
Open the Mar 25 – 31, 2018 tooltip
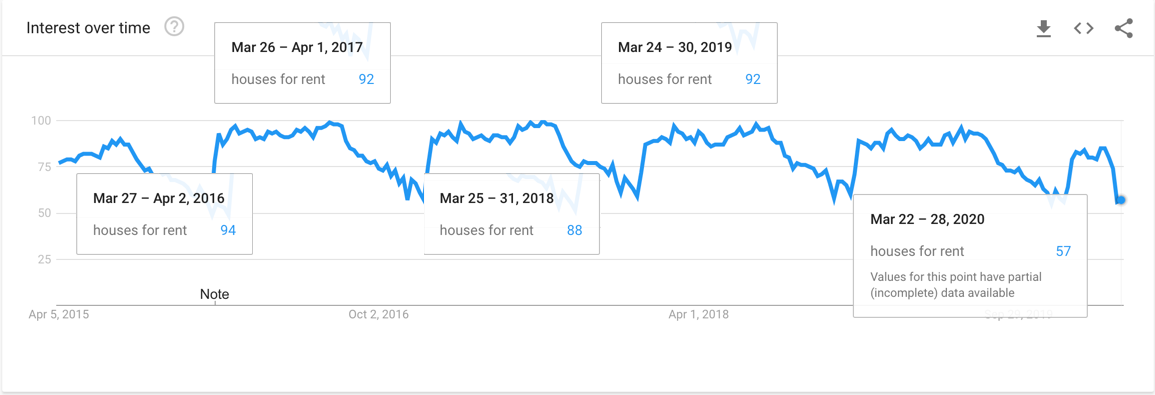point(511,214)
